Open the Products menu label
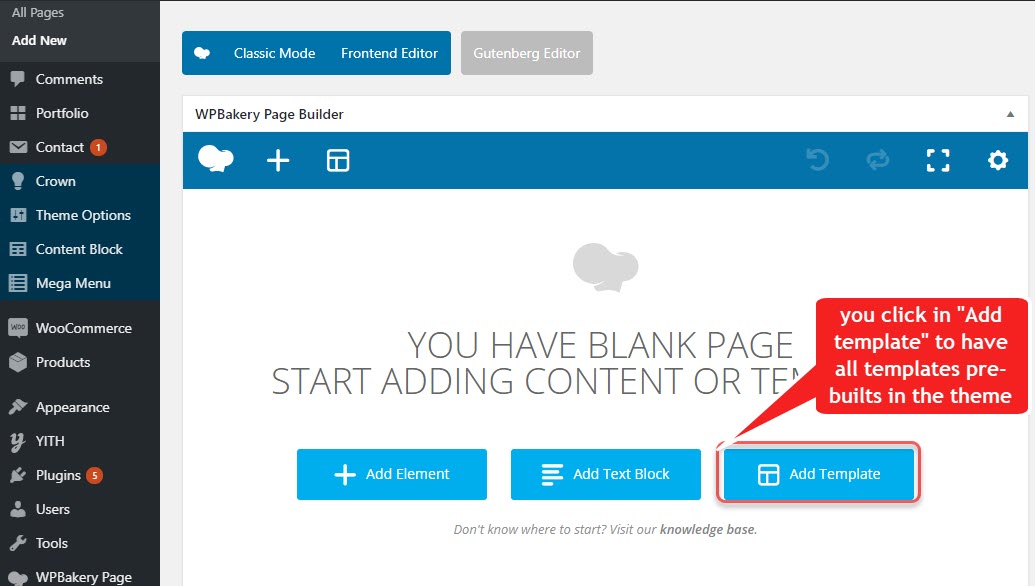Image resolution: width=1035 pixels, height=586 pixels. point(63,362)
